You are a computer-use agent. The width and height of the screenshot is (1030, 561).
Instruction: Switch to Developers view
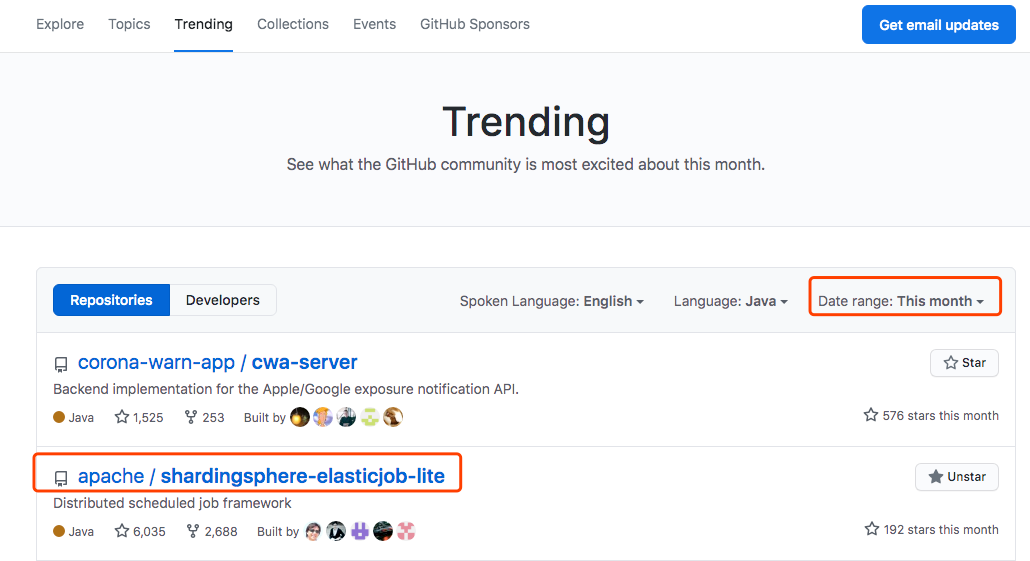tap(223, 300)
